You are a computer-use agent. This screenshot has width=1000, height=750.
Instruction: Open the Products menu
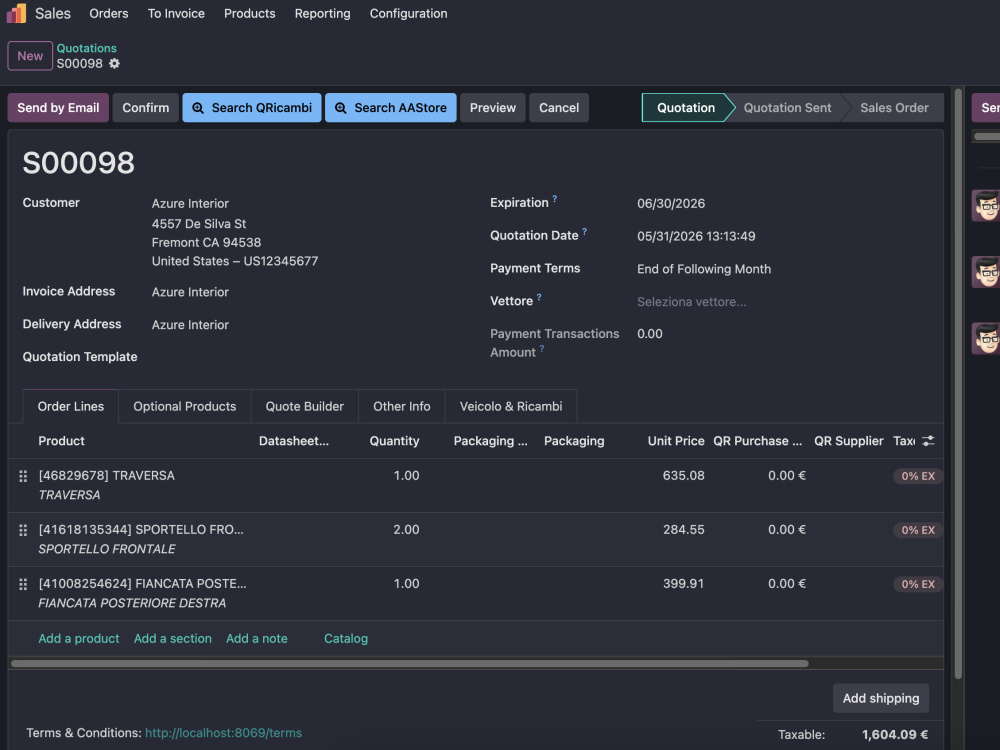tap(249, 13)
